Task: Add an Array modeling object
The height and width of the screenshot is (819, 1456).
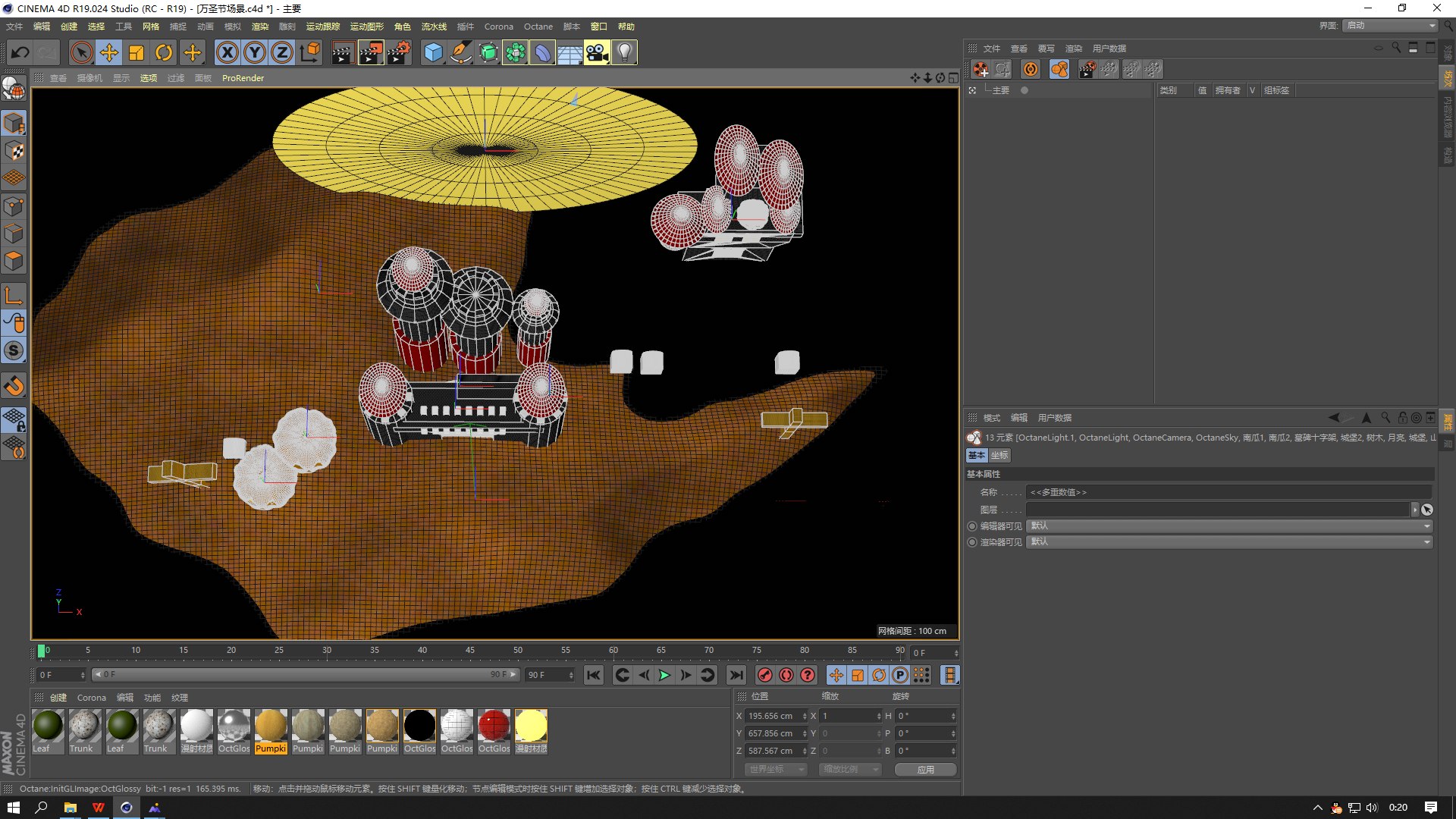Action: click(x=516, y=52)
